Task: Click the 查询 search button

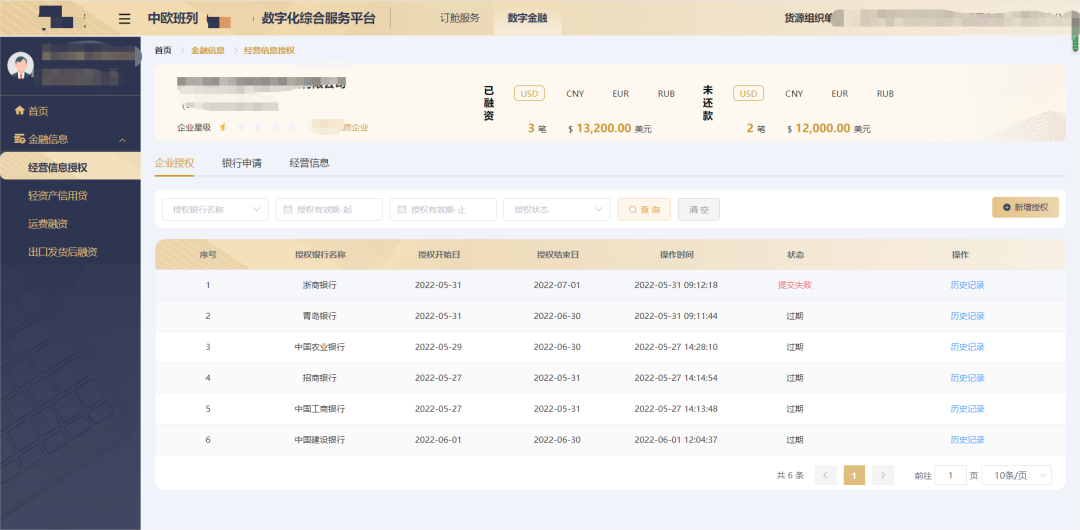Action: [644, 210]
